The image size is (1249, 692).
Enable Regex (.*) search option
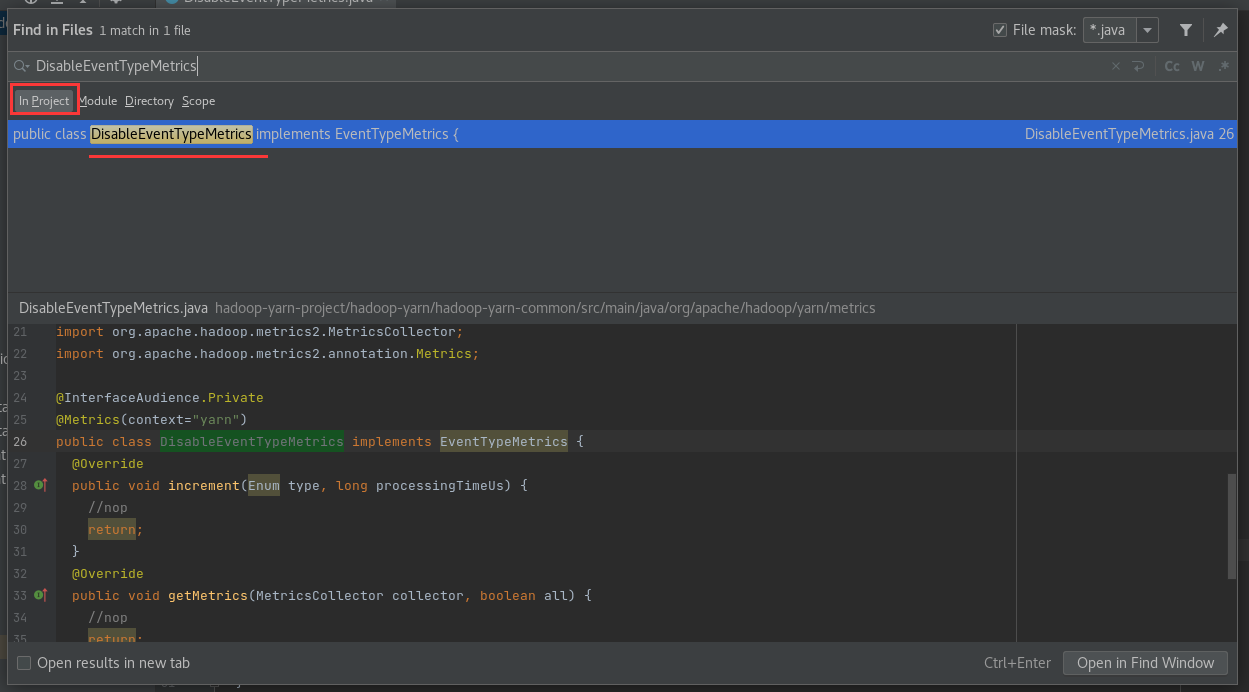pos(1224,67)
